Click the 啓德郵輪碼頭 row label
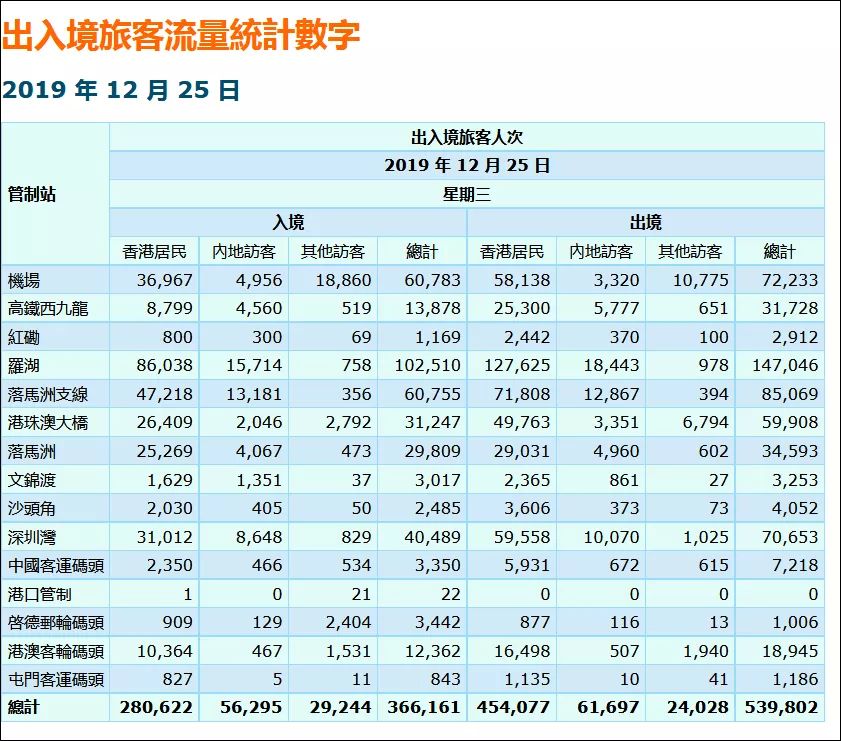 (x=56, y=623)
